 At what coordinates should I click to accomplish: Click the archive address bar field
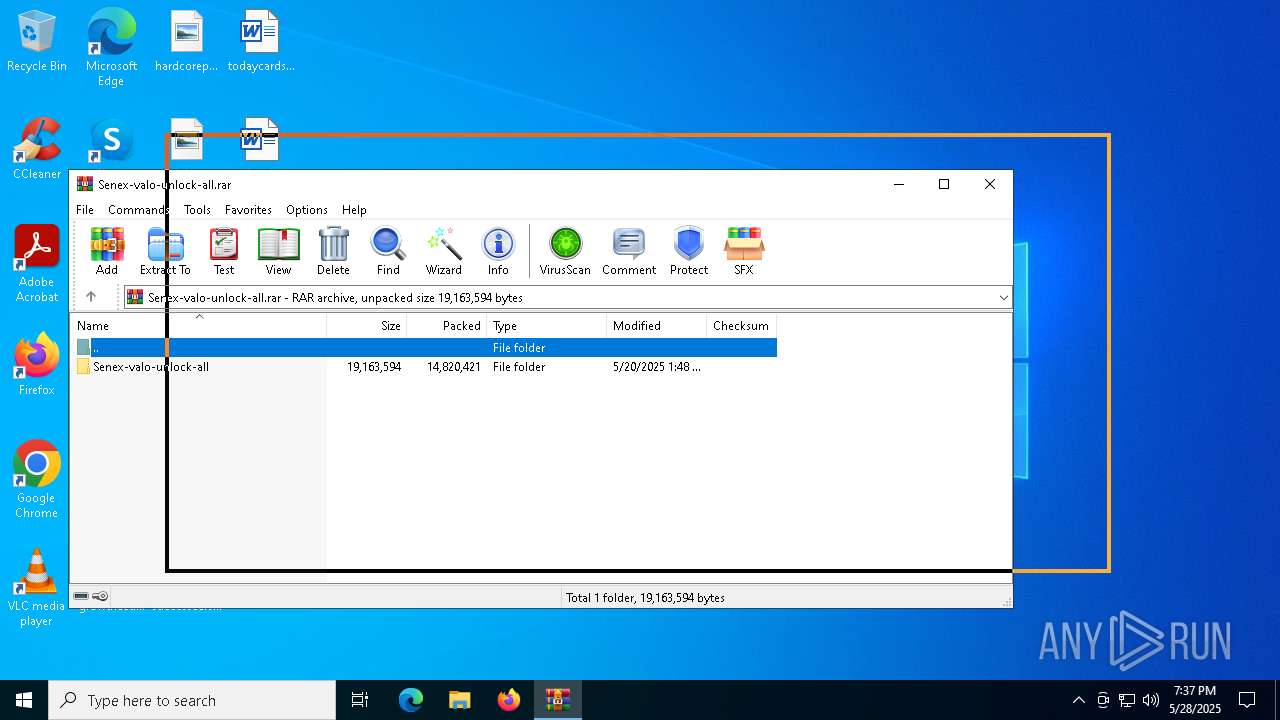(x=566, y=298)
